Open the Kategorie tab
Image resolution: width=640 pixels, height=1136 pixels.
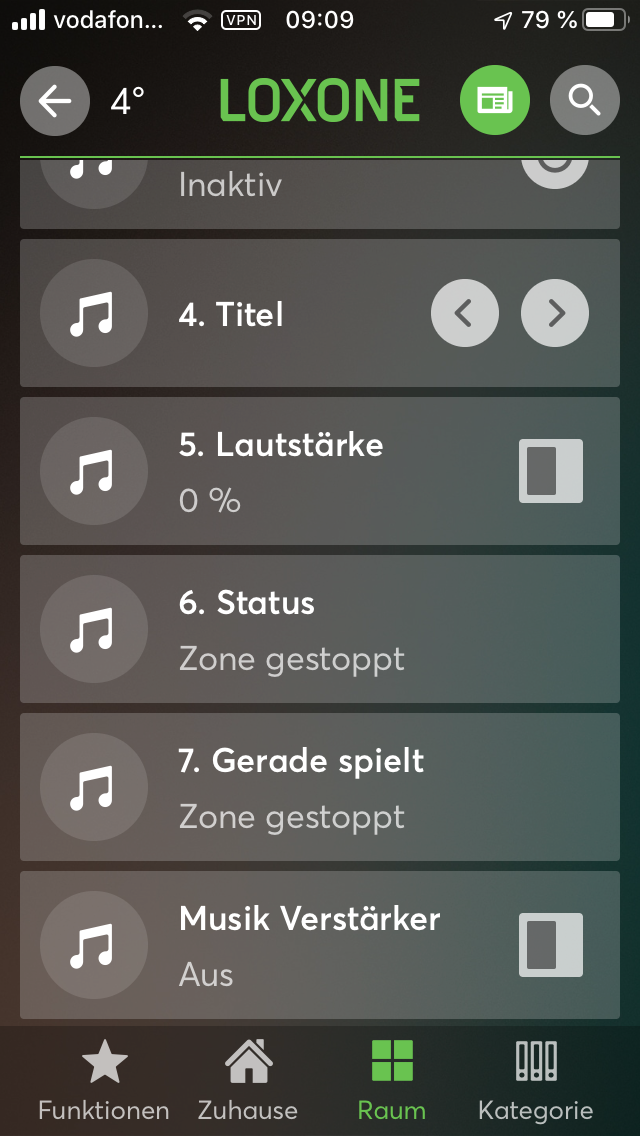tap(535, 1080)
